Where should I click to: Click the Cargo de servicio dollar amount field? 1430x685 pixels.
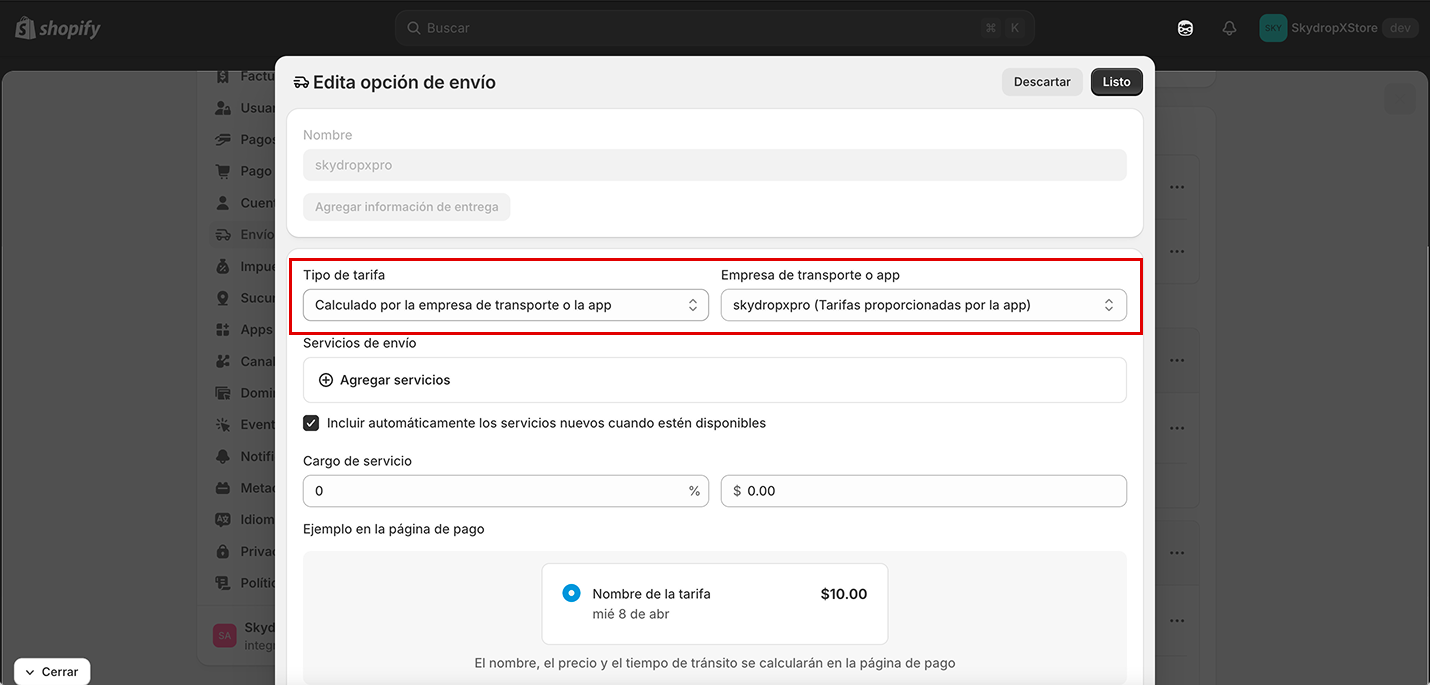[924, 491]
